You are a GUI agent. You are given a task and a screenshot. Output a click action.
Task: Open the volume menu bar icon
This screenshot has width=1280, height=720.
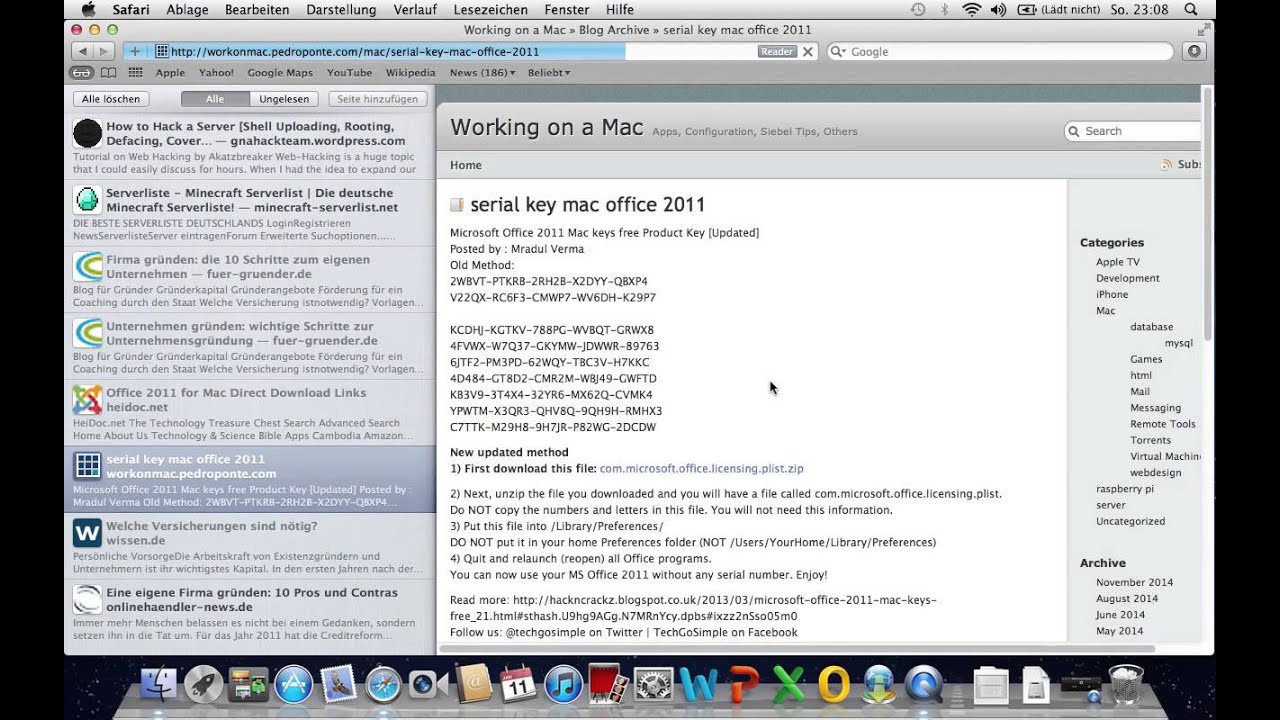tap(998, 9)
